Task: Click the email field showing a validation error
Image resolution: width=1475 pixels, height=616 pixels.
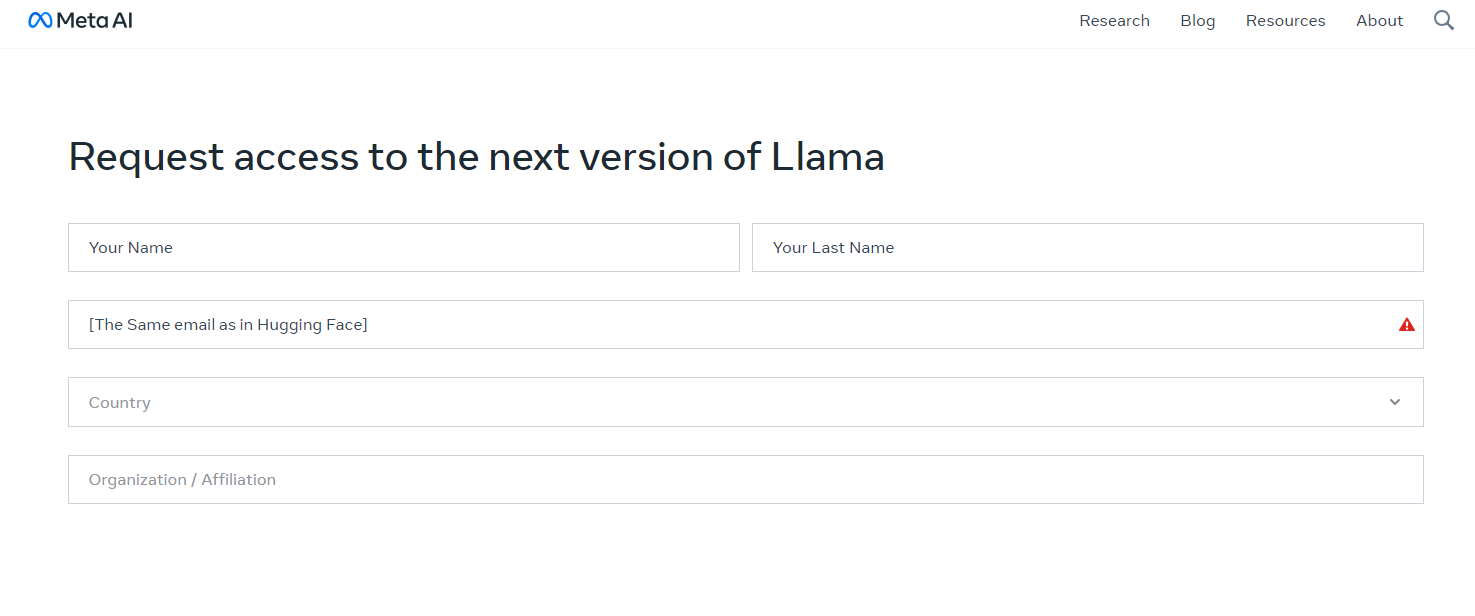Action: pos(700,324)
